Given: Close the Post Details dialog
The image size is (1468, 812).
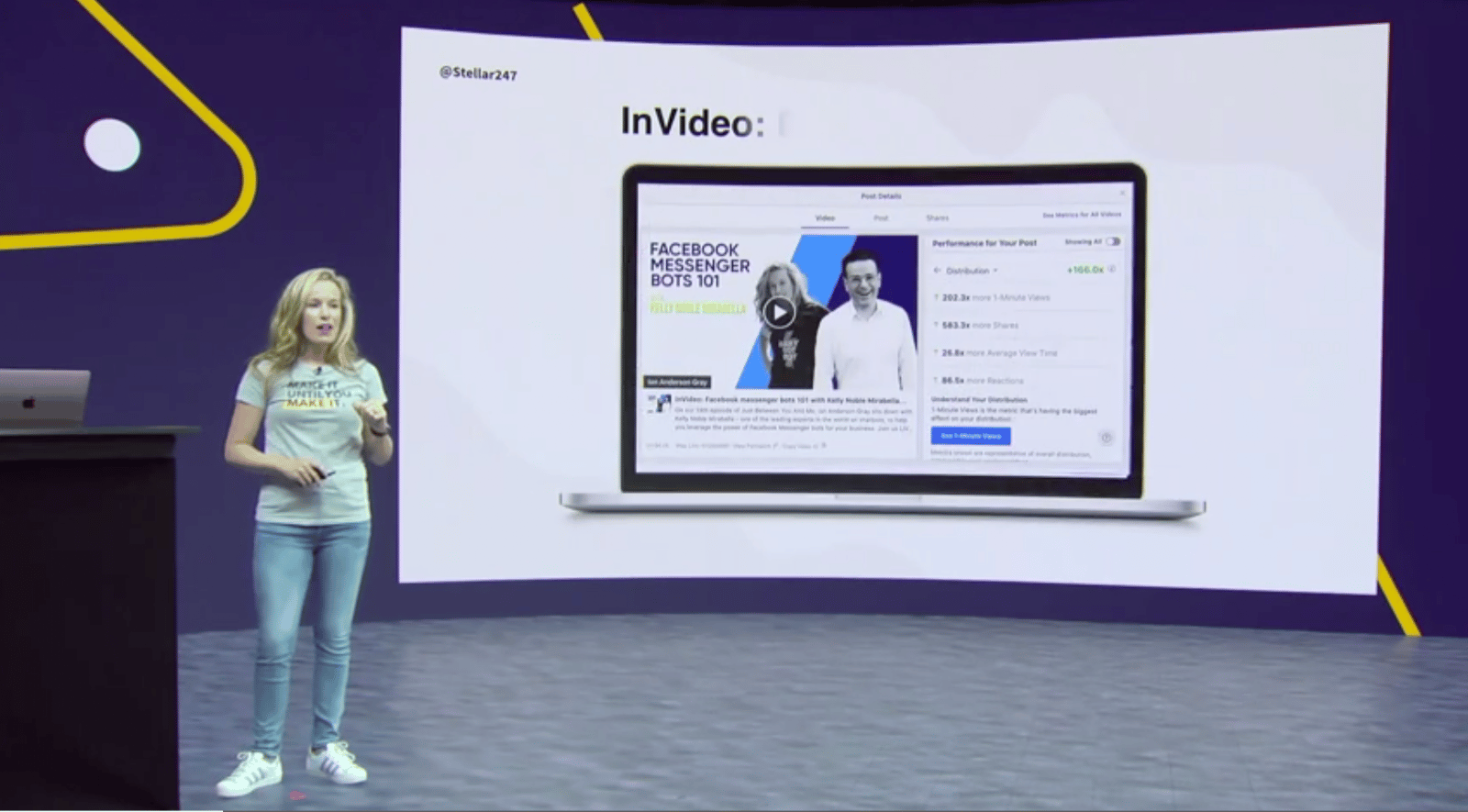Looking at the screenshot, I should [1121, 193].
